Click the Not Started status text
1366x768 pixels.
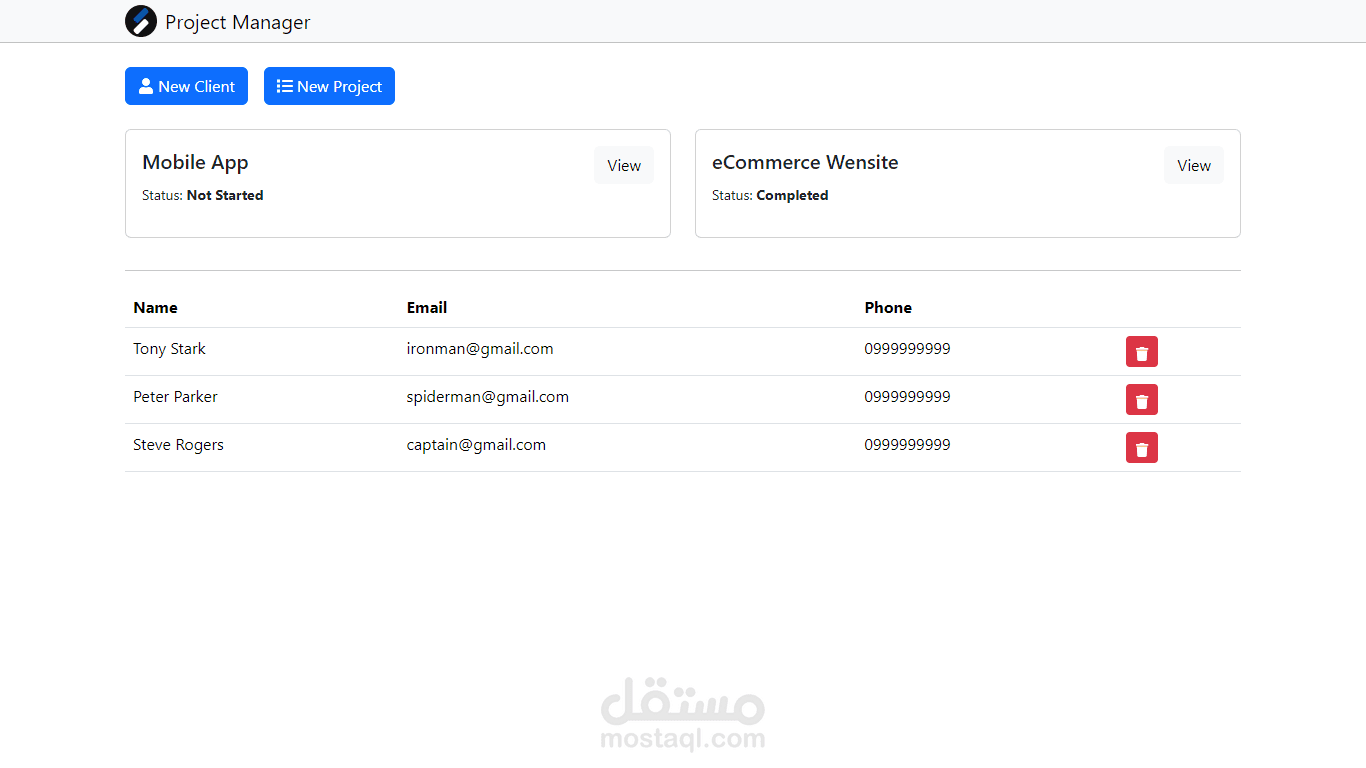(x=225, y=196)
